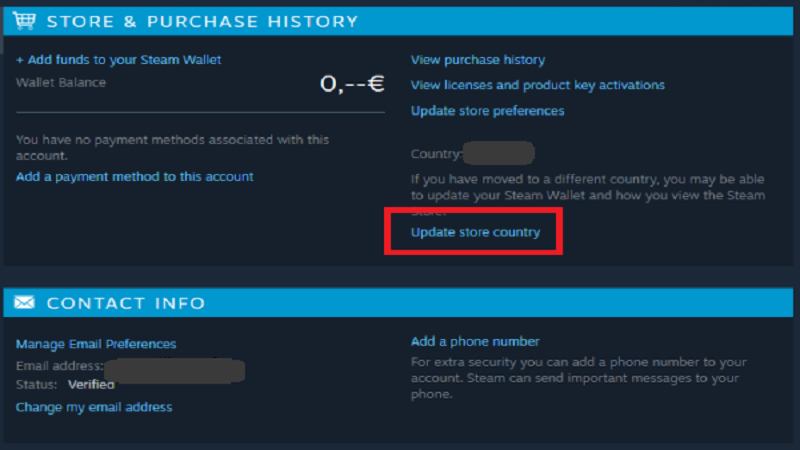Click the Update store country link

475,232
